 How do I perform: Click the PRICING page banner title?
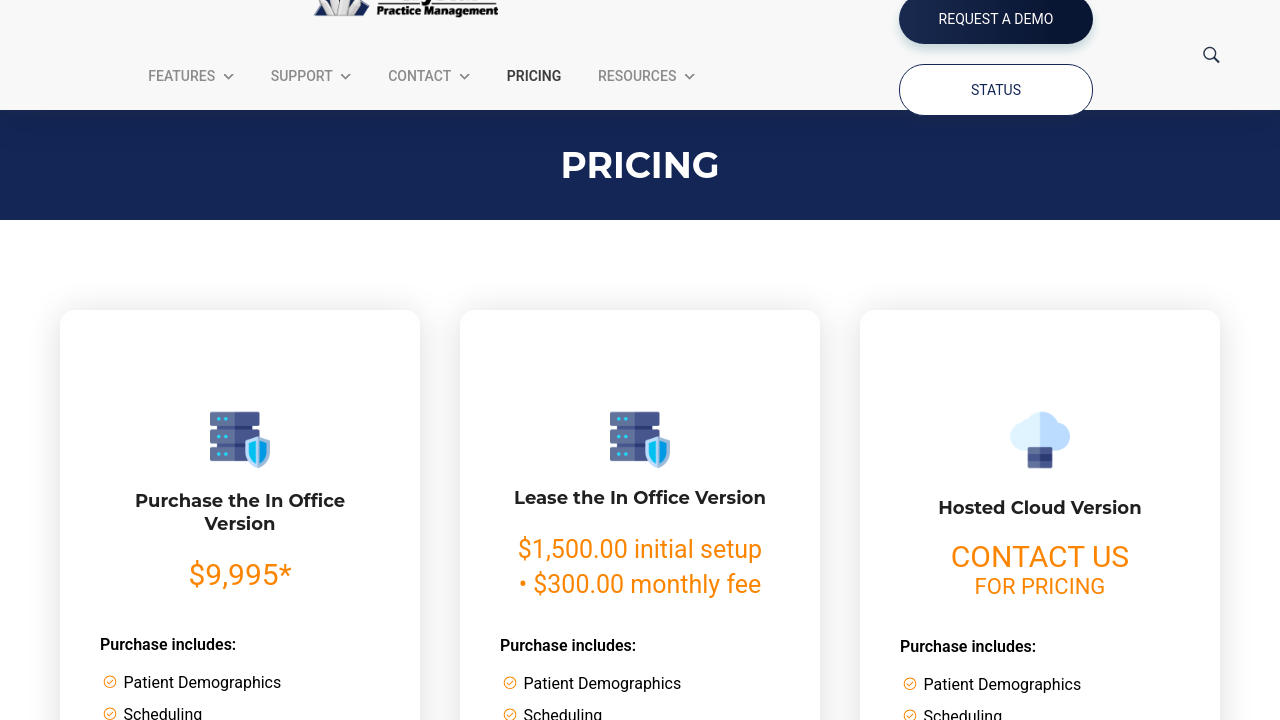click(x=640, y=165)
